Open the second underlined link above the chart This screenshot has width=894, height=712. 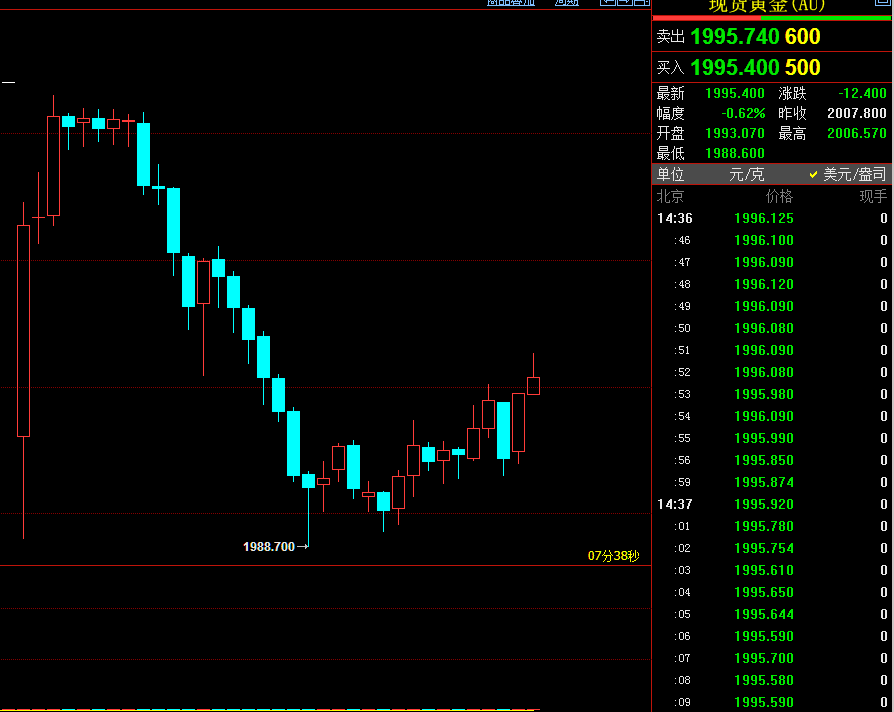tap(567, 2)
